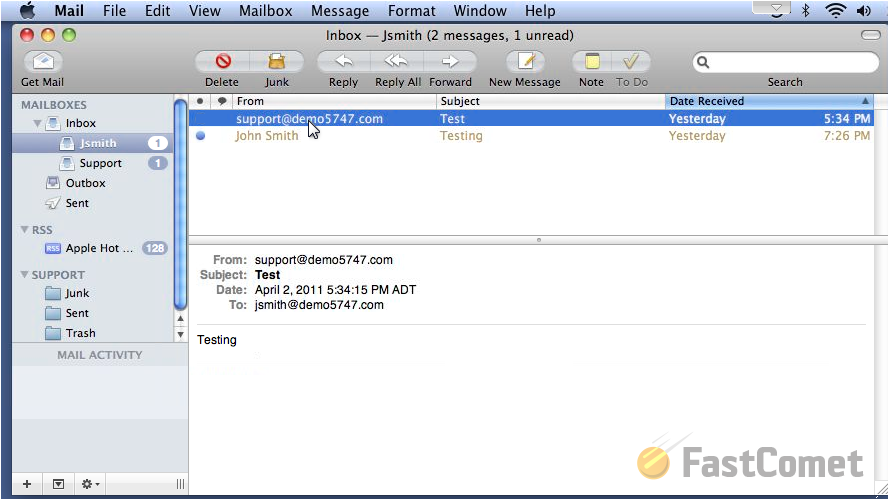Image resolution: width=889 pixels, height=500 pixels.
Task: Sort messages by From column header
Action: (x=335, y=101)
